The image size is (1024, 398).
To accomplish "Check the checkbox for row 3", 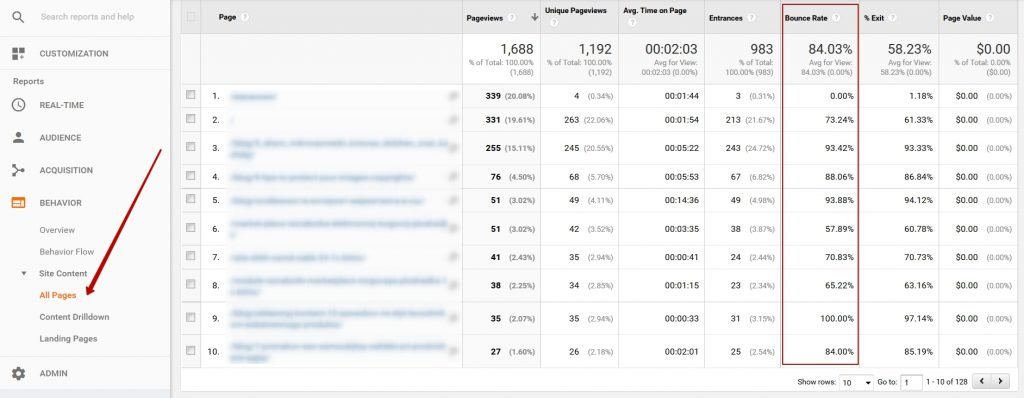I will (x=191, y=146).
